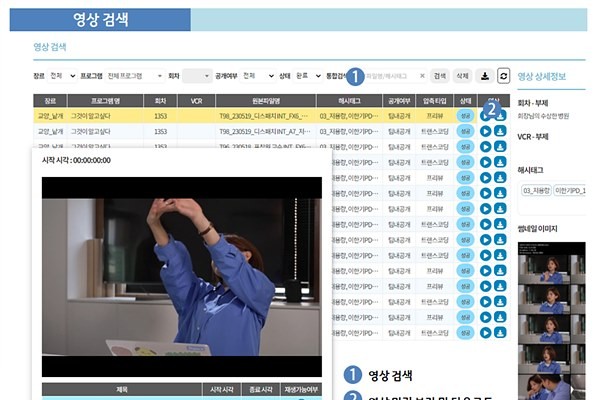Image resolution: width=600 pixels, height=400 pixels.
Task: Click the download icon beside the 삭제 button
Action: click(x=485, y=76)
